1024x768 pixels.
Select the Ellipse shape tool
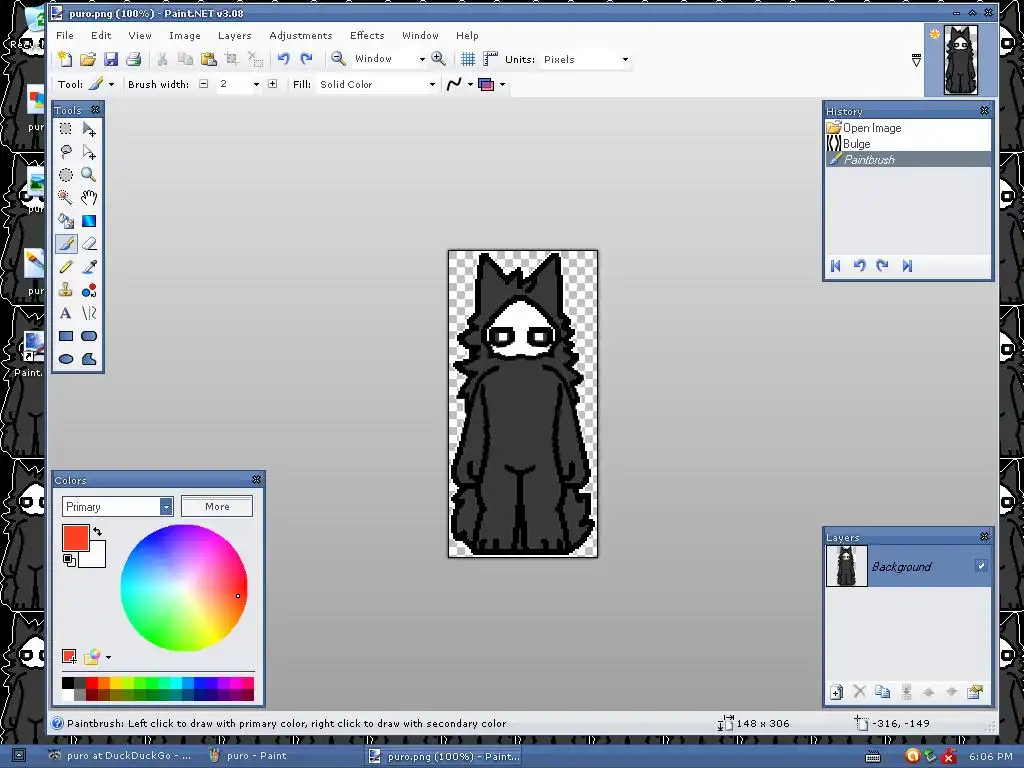(66, 359)
